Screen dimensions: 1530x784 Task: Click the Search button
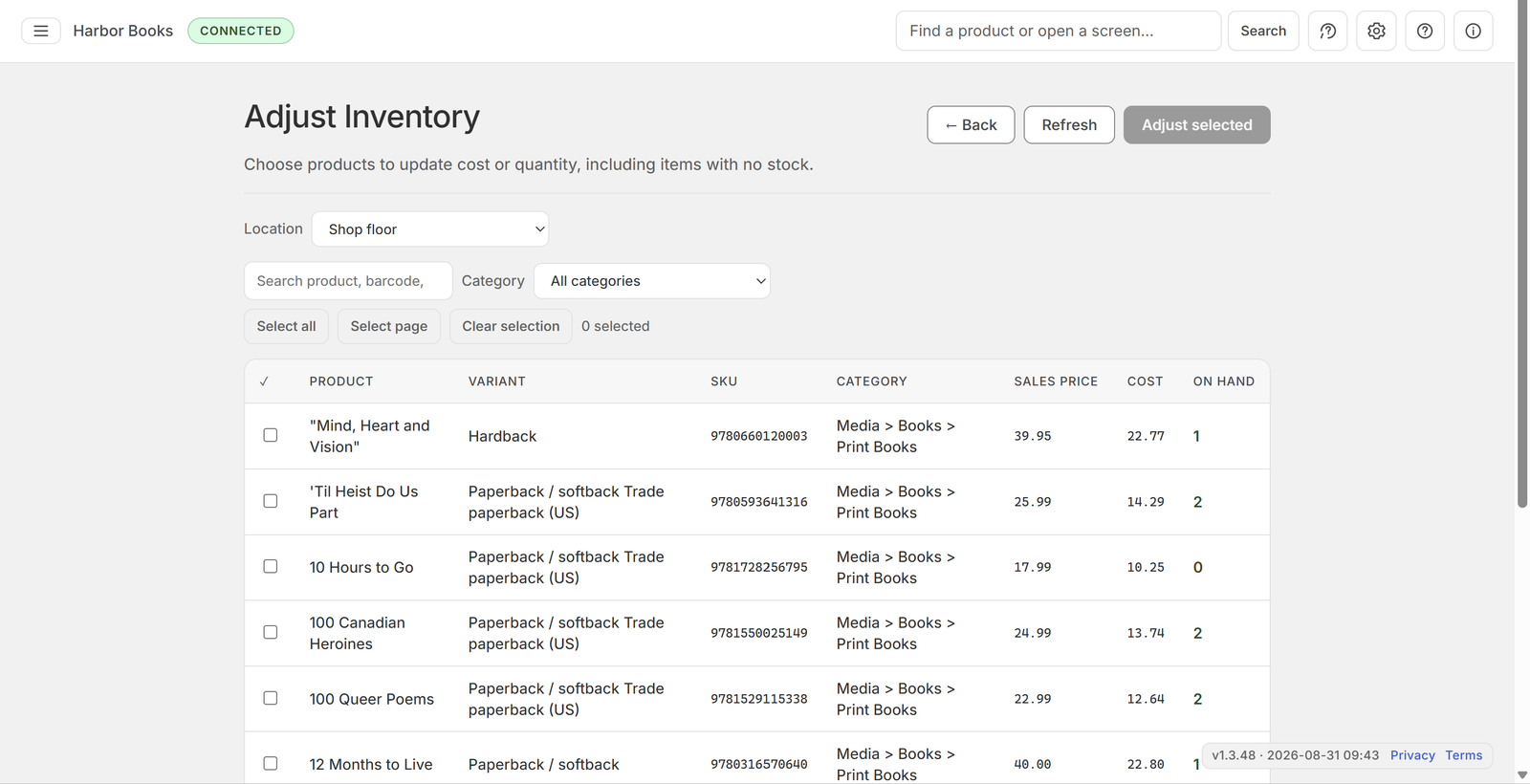(x=1263, y=31)
